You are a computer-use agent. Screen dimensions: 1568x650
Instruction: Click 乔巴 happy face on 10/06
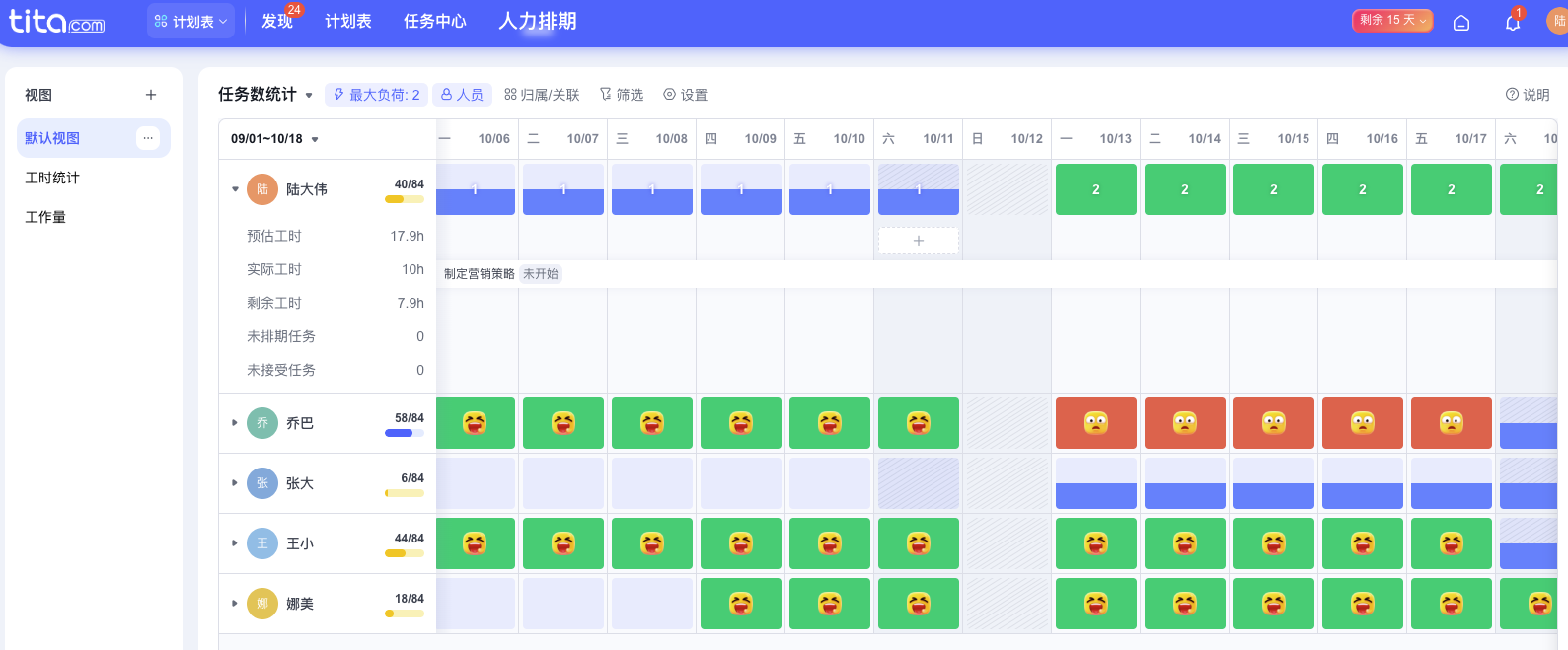475,423
